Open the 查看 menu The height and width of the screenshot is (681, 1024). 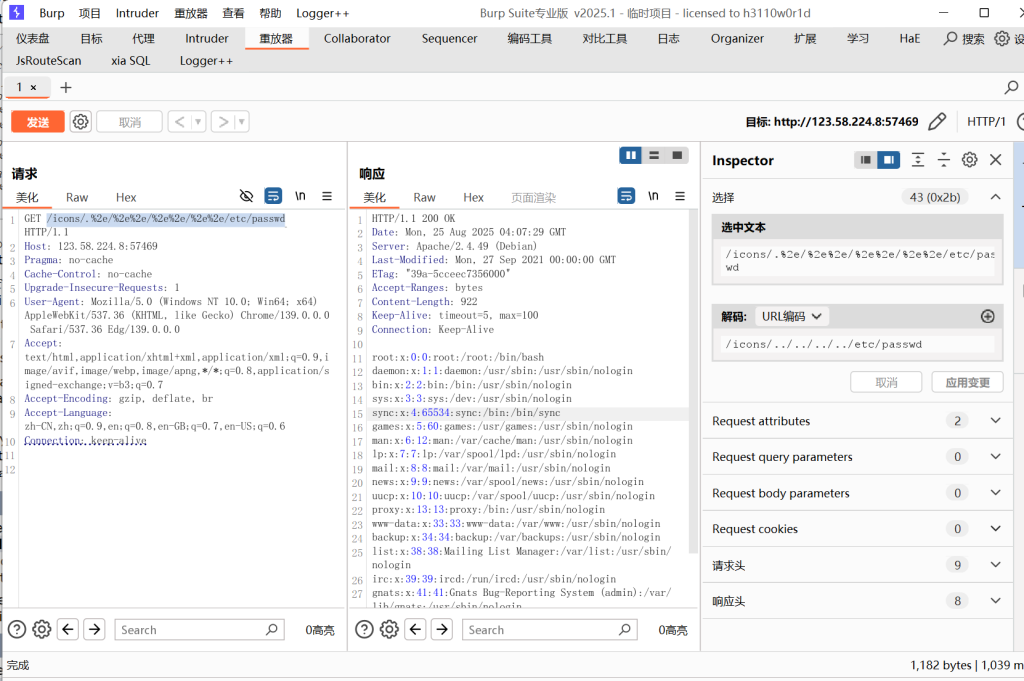pos(233,13)
